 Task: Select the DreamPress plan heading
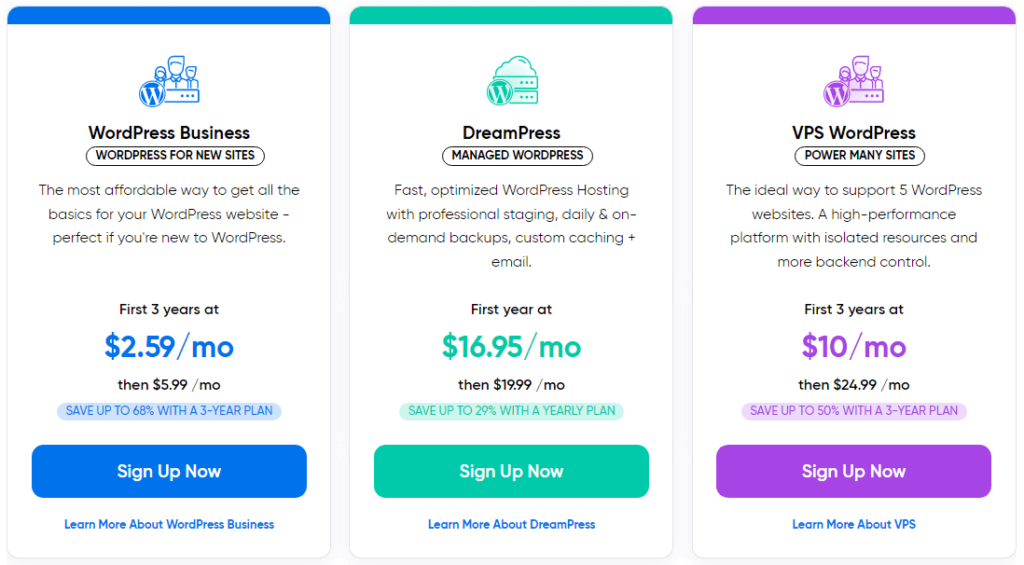[x=511, y=133]
